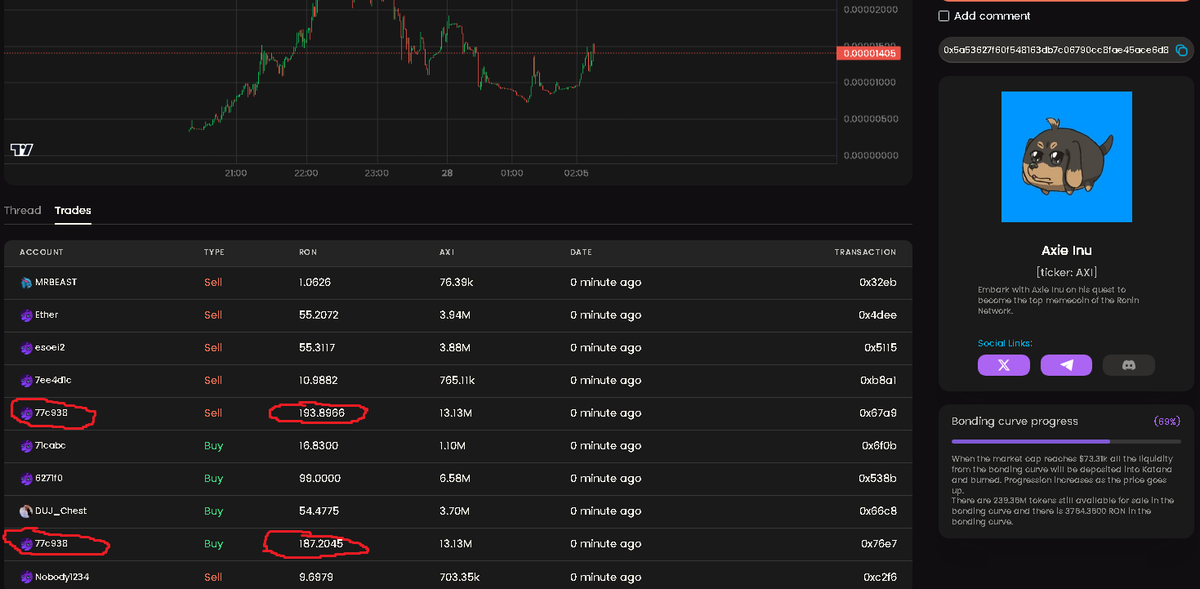This screenshot has width=1200, height=589.
Task: Open Nobody1234 account profile
Action: (62, 577)
